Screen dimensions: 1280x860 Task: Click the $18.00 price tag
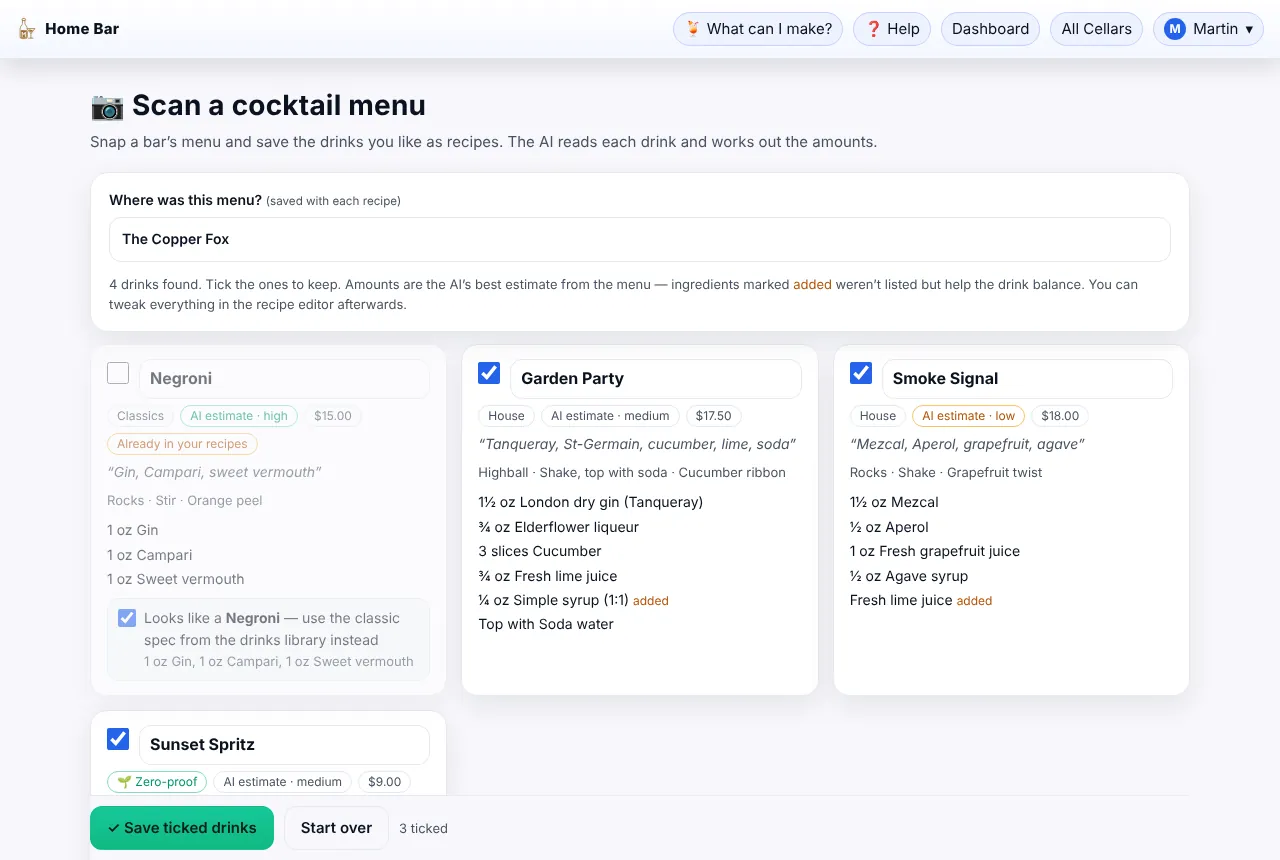pyautogui.click(x=1060, y=416)
